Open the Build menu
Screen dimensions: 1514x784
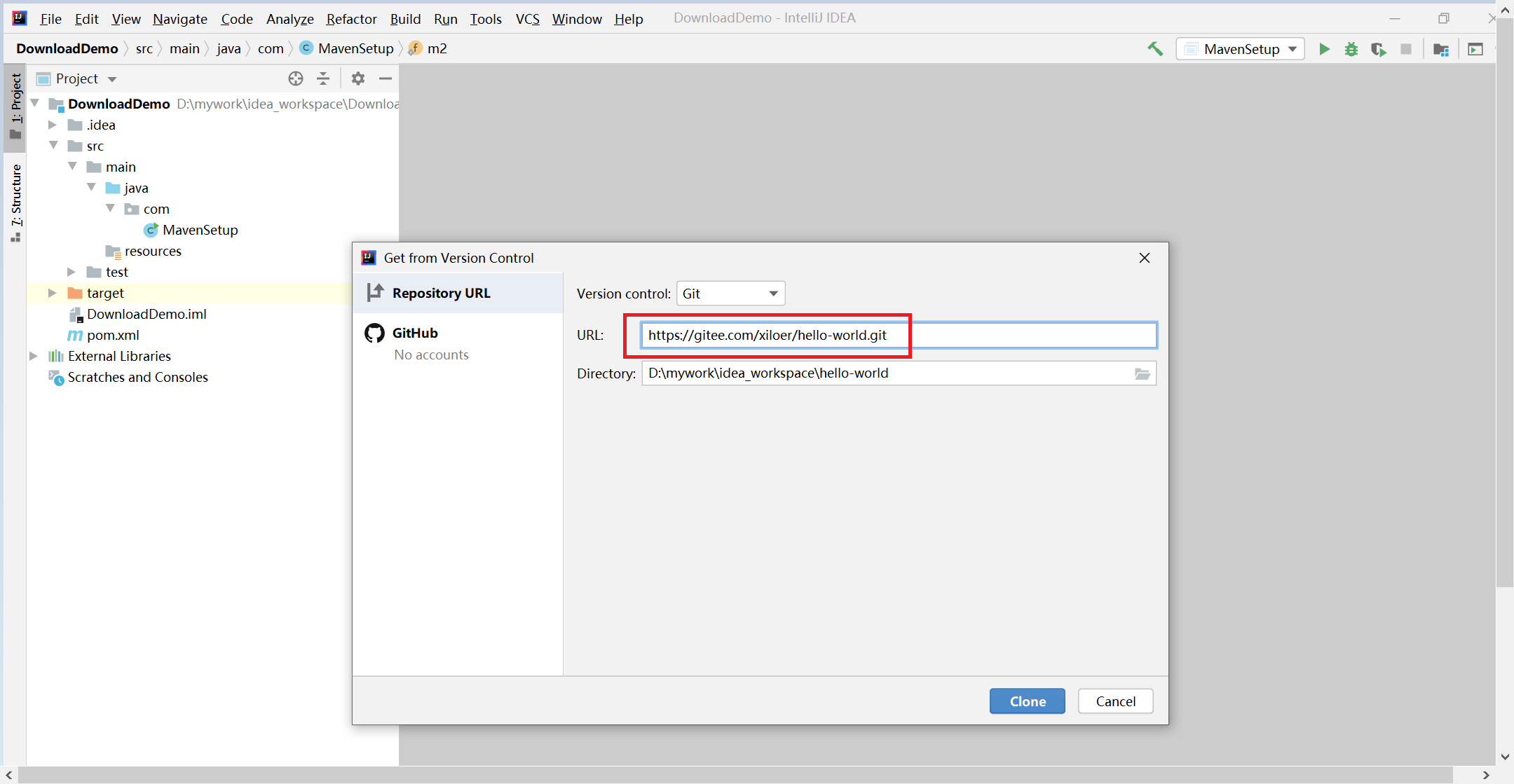click(x=405, y=19)
